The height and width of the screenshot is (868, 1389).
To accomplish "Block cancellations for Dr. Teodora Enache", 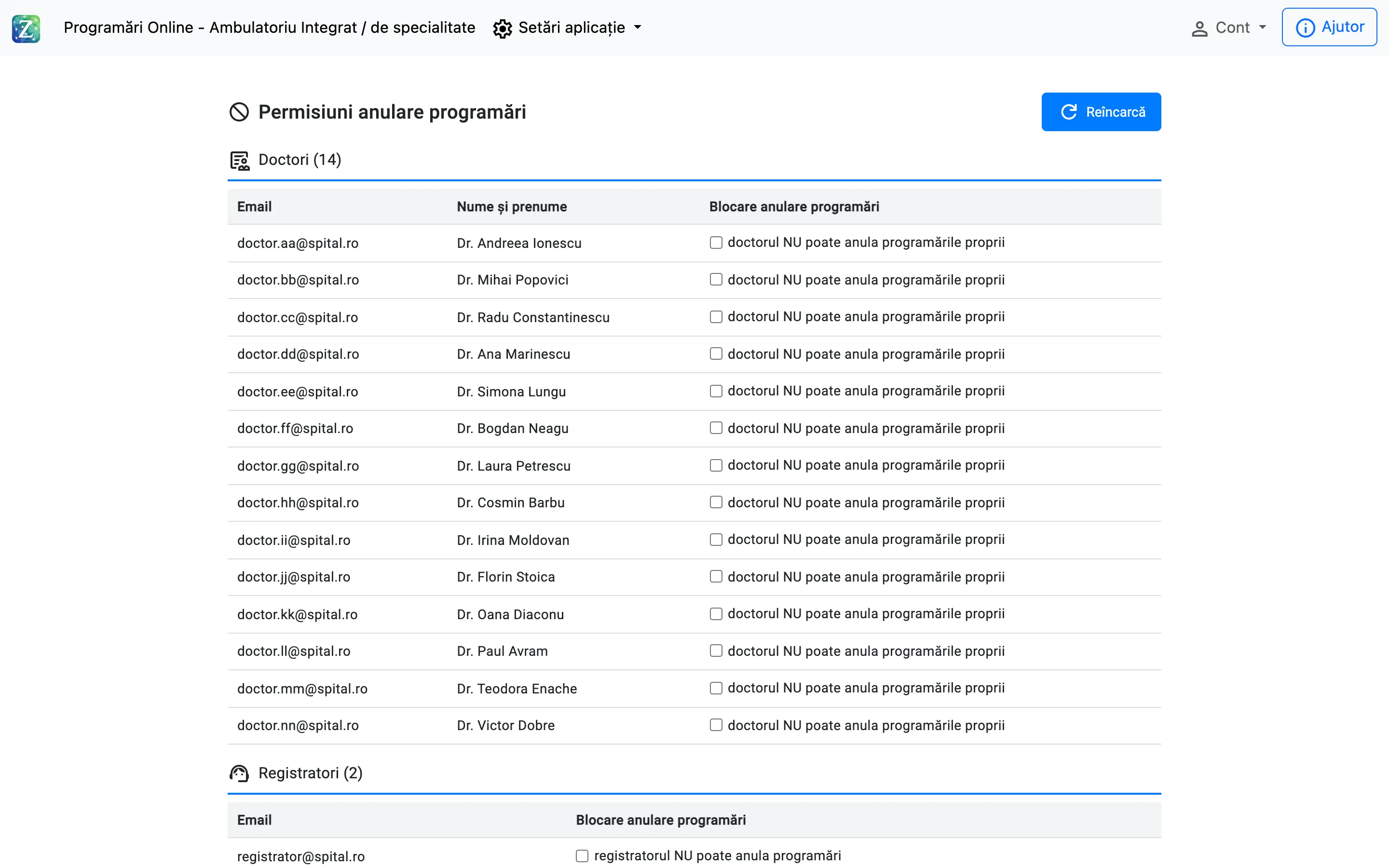I will click(716, 688).
